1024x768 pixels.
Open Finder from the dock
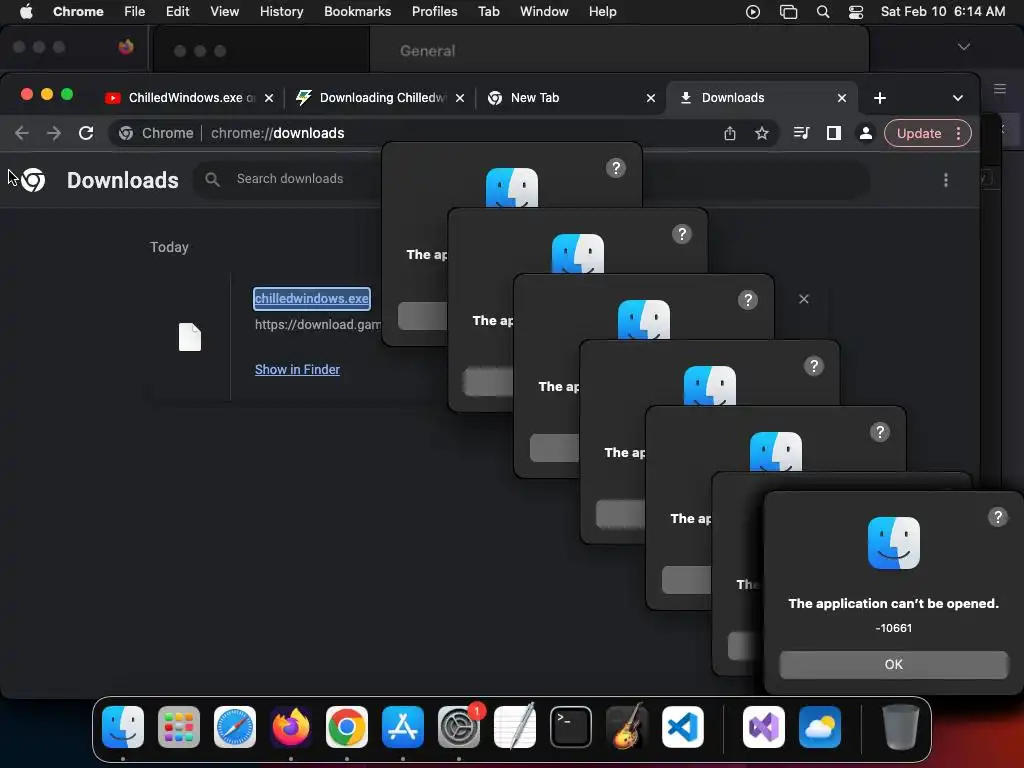point(123,727)
